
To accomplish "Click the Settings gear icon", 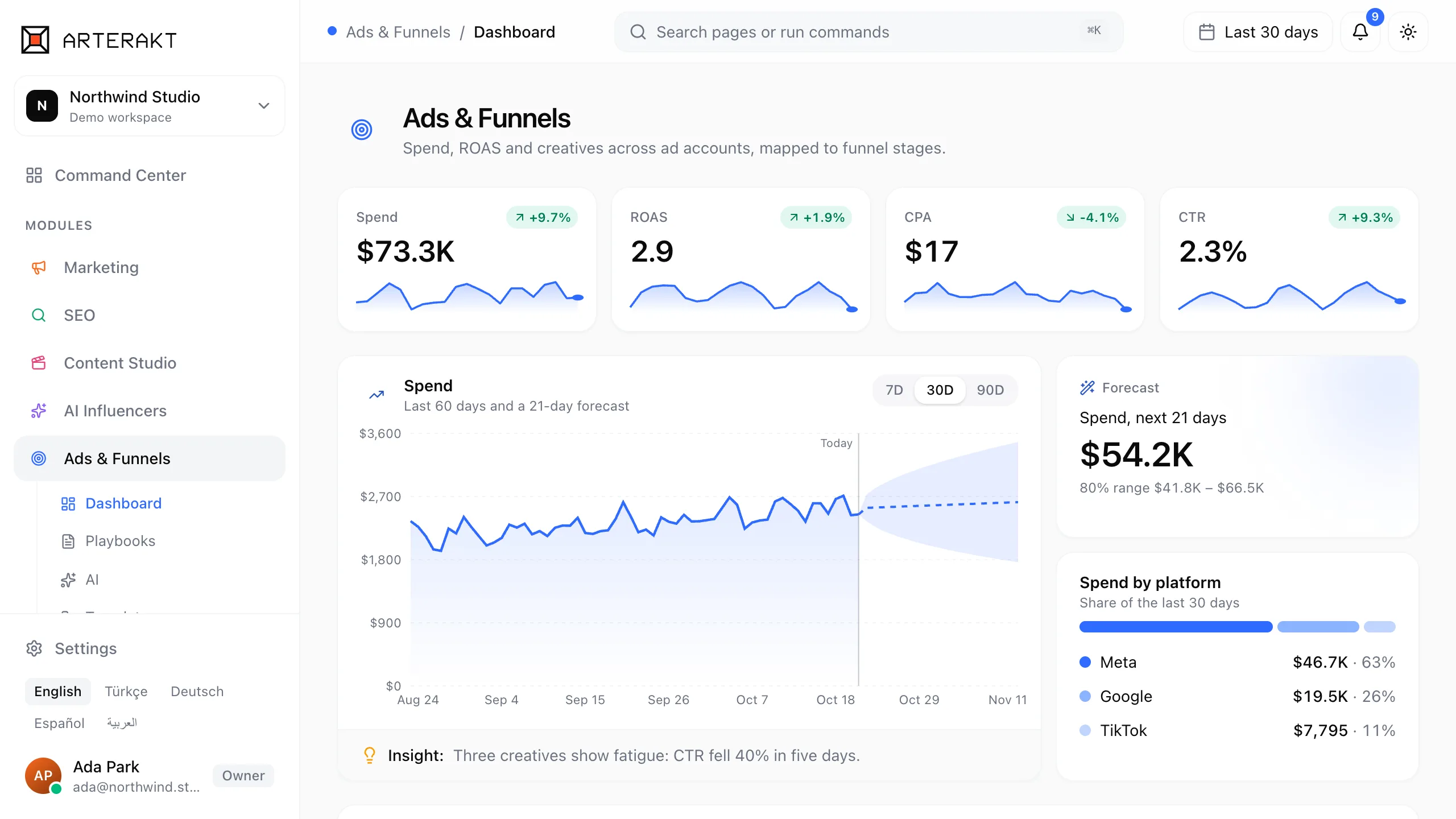I will pos(34,648).
